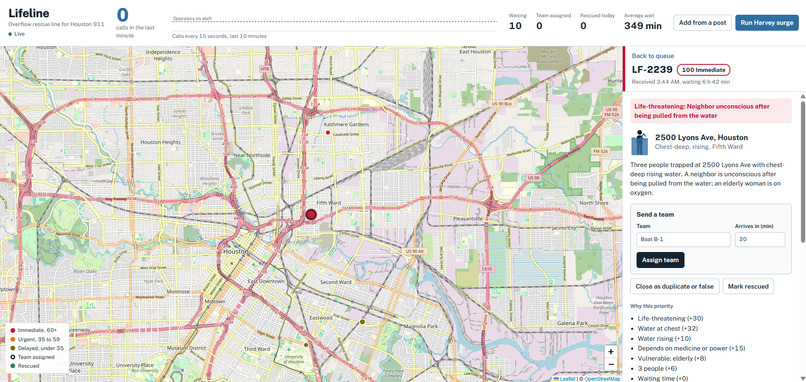The width and height of the screenshot is (806, 382).
Task: Edit the Arrives in minutes field
Action: click(x=760, y=240)
